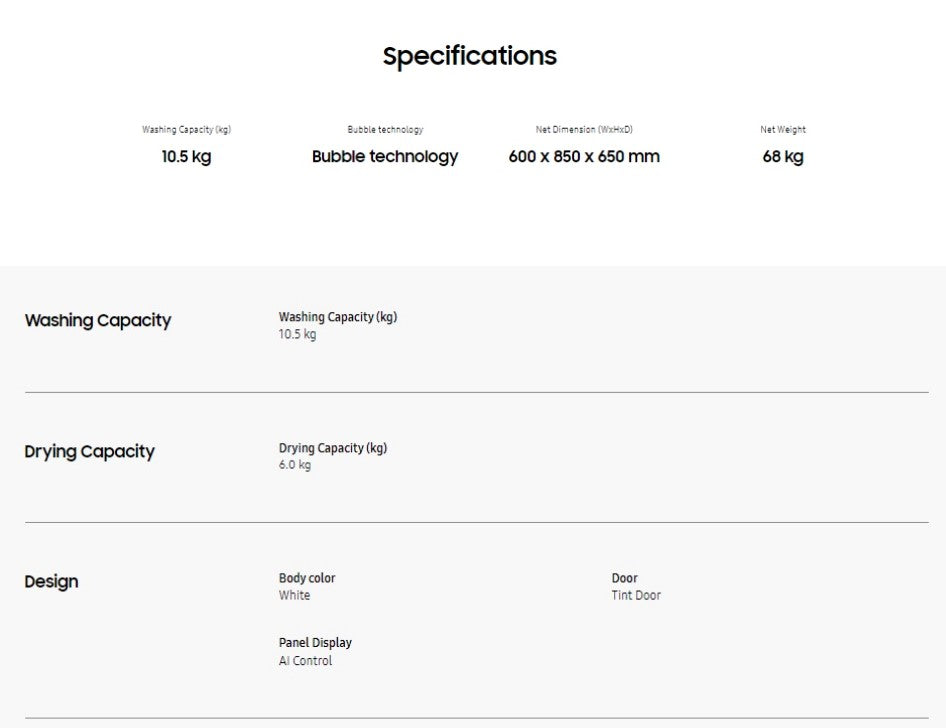Click the Drying Capacity (kg) spec label
Viewport: 946px width, 728px height.
(333, 448)
